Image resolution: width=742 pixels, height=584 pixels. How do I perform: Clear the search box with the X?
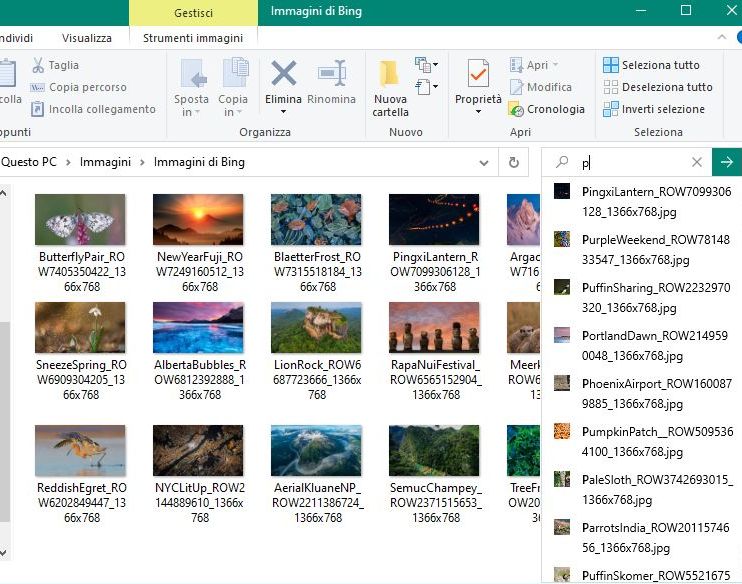697,162
